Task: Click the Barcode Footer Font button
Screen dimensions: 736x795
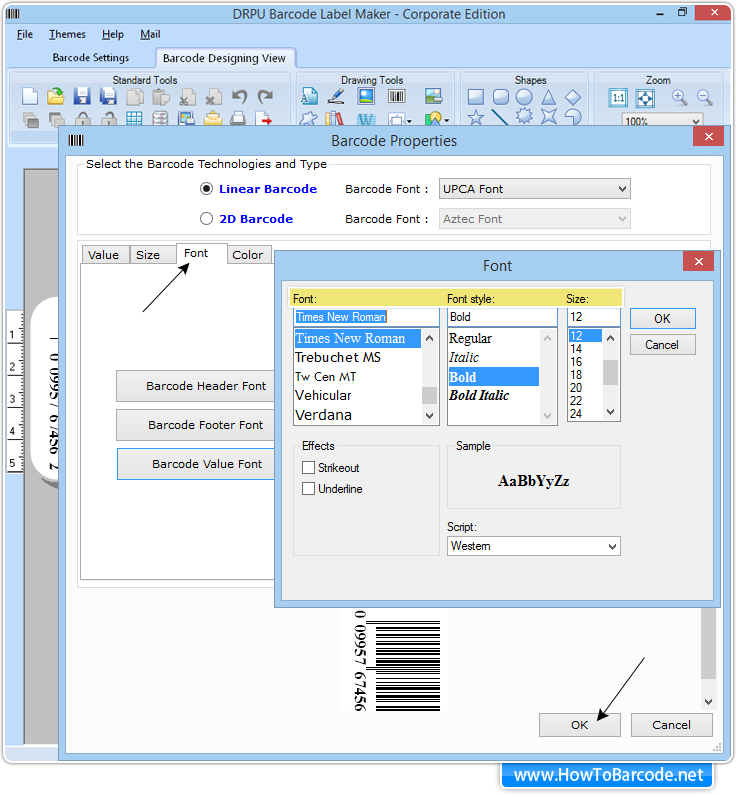Action: pos(196,425)
